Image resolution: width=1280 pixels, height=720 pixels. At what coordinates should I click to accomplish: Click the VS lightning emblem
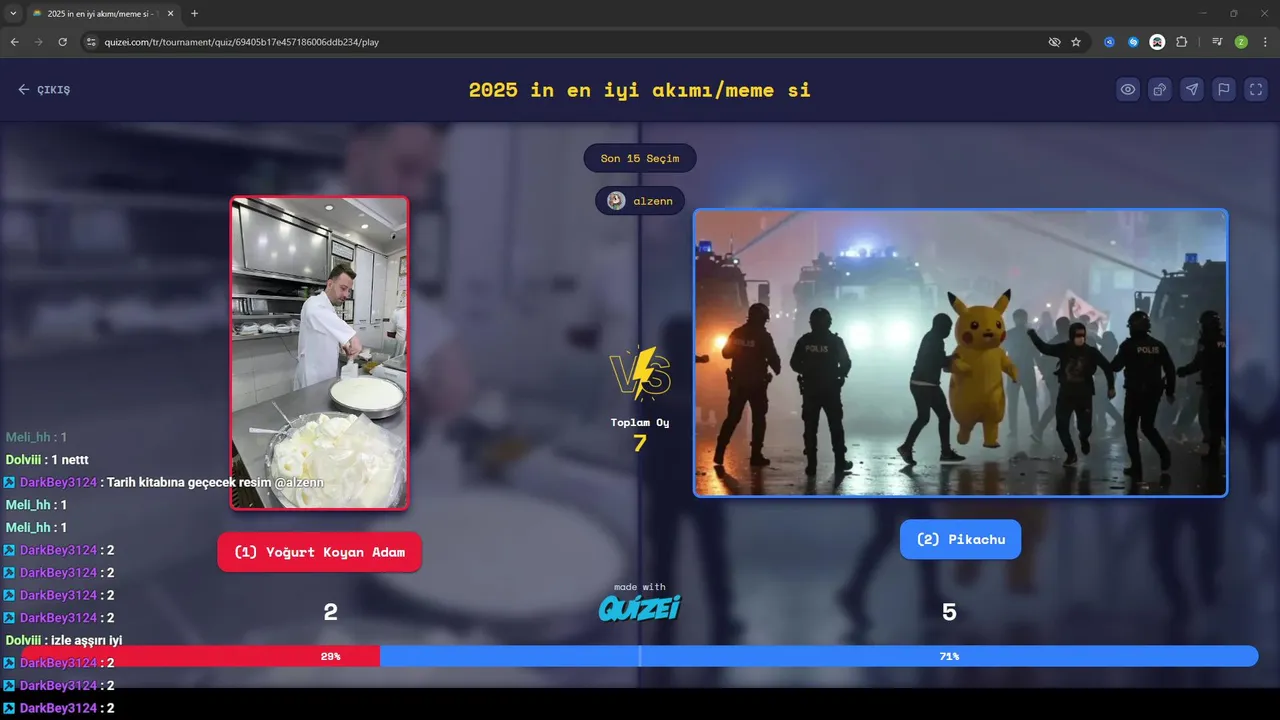click(x=640, y=373)
